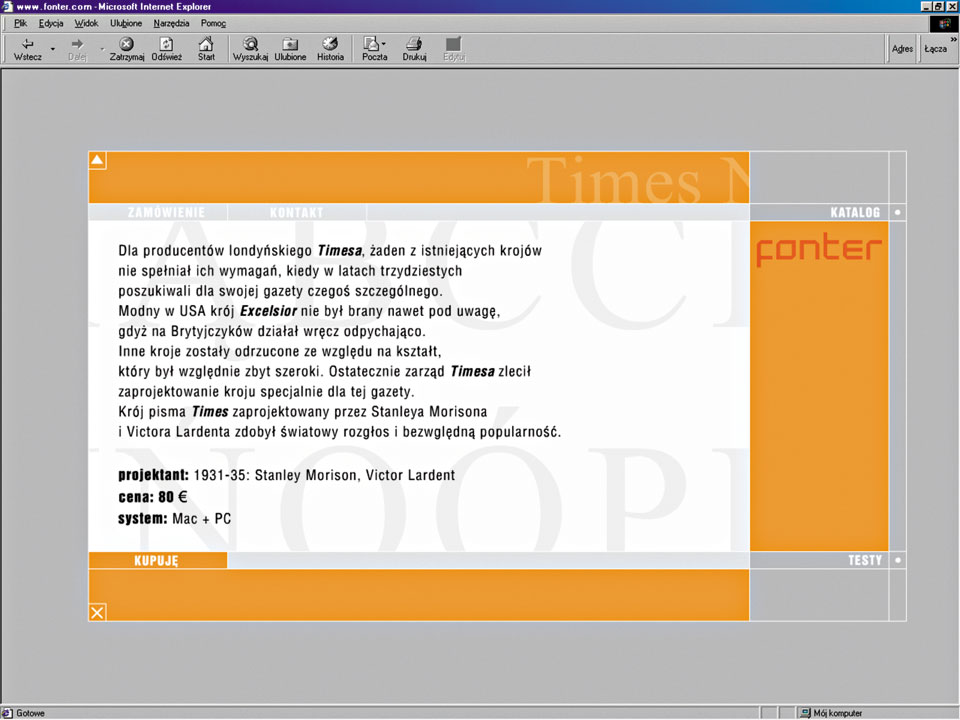
Task: Show the Historia panel
Action: (x=331, y=49)
